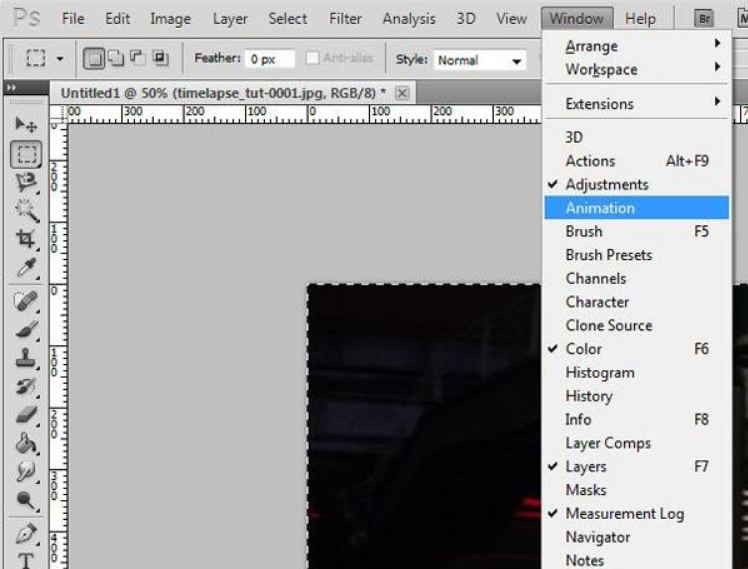Screen dimensions: 748x569
Task: Choose Animation from the Window menu
Action: click(637, 208)
